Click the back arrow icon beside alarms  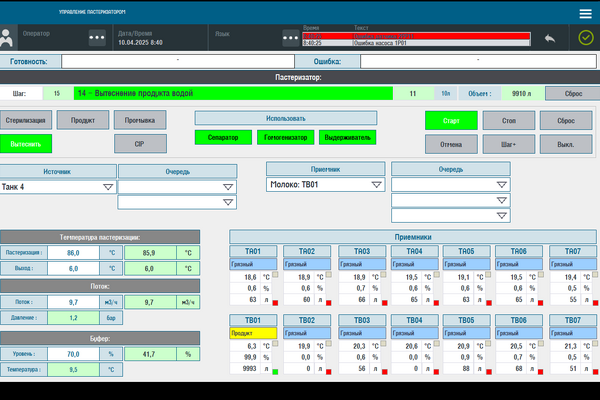coord(550,38)
